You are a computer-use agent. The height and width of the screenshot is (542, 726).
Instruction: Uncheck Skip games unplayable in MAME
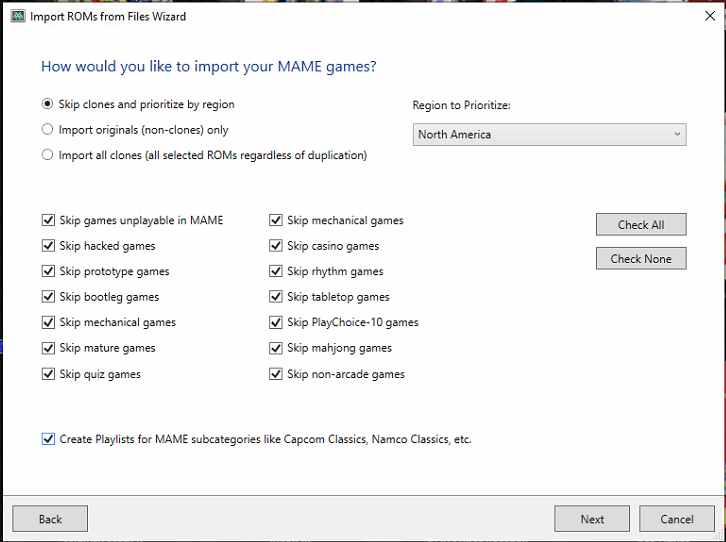tap(48, 220)
